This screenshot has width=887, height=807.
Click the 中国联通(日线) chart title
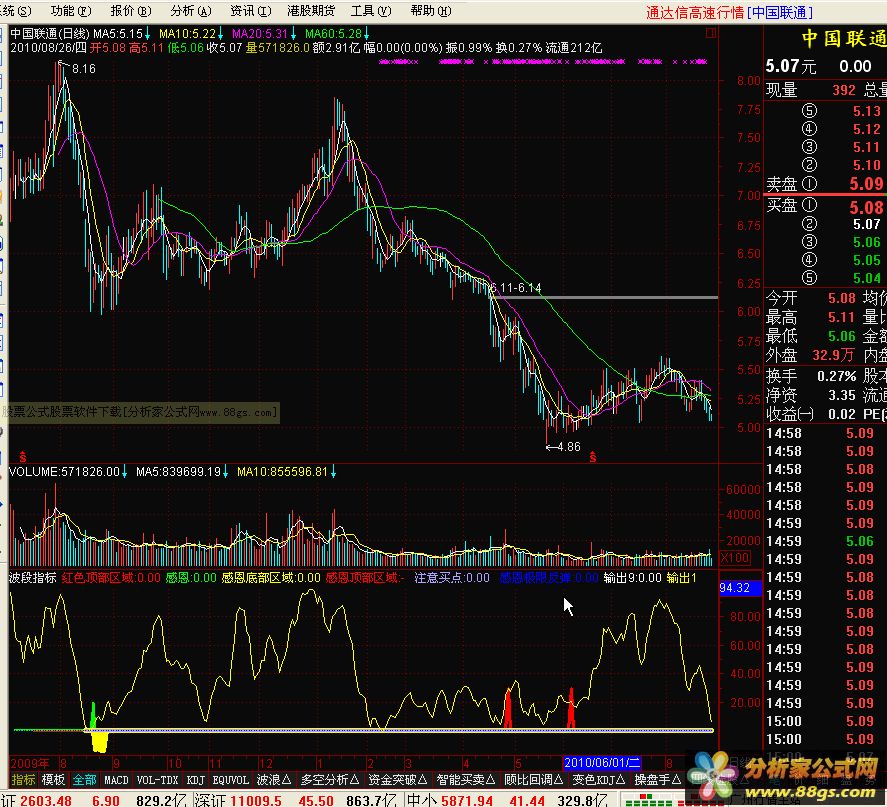(50, 33)
